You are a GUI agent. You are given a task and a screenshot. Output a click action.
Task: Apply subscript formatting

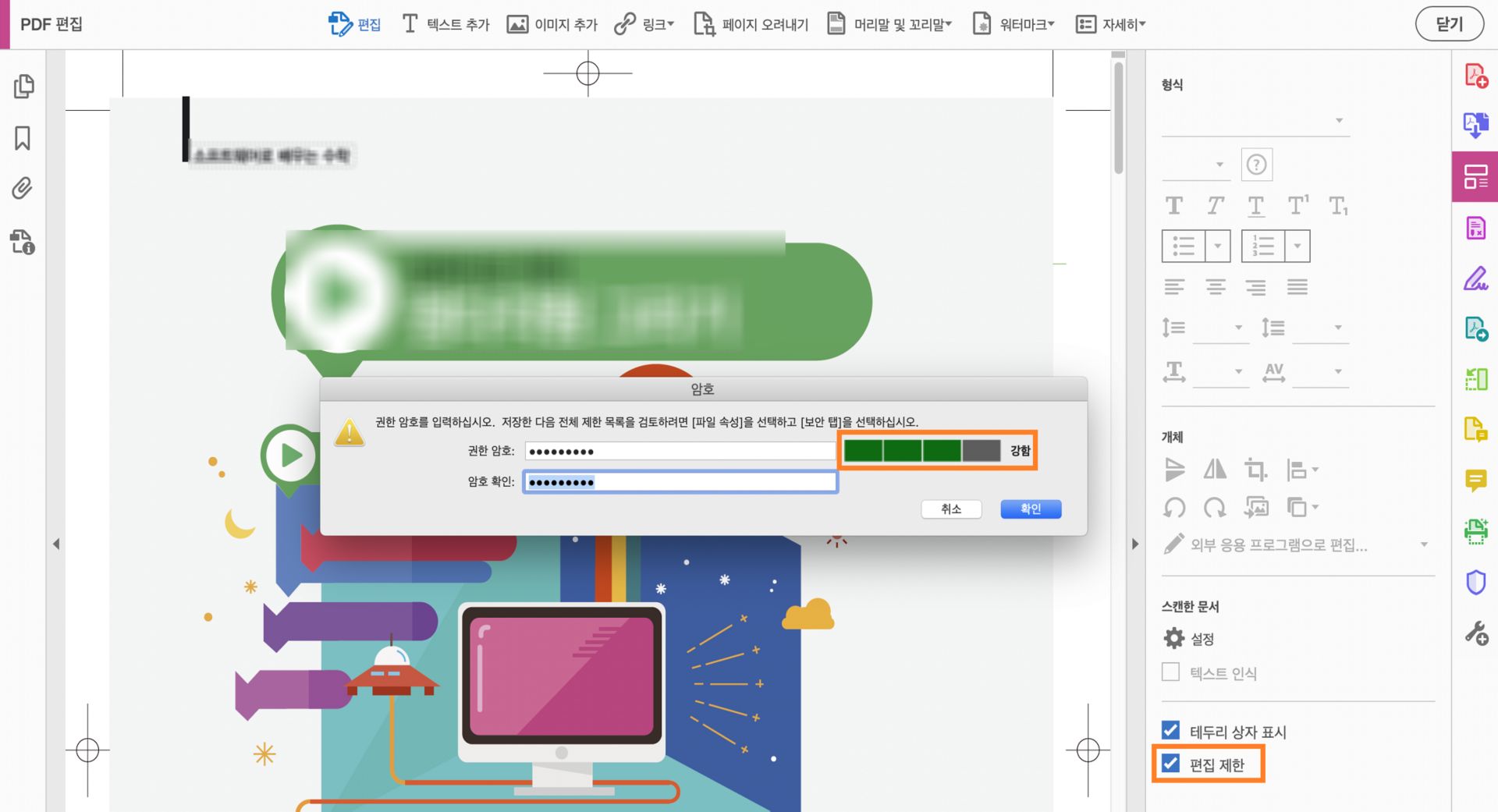coord(1339,206)
